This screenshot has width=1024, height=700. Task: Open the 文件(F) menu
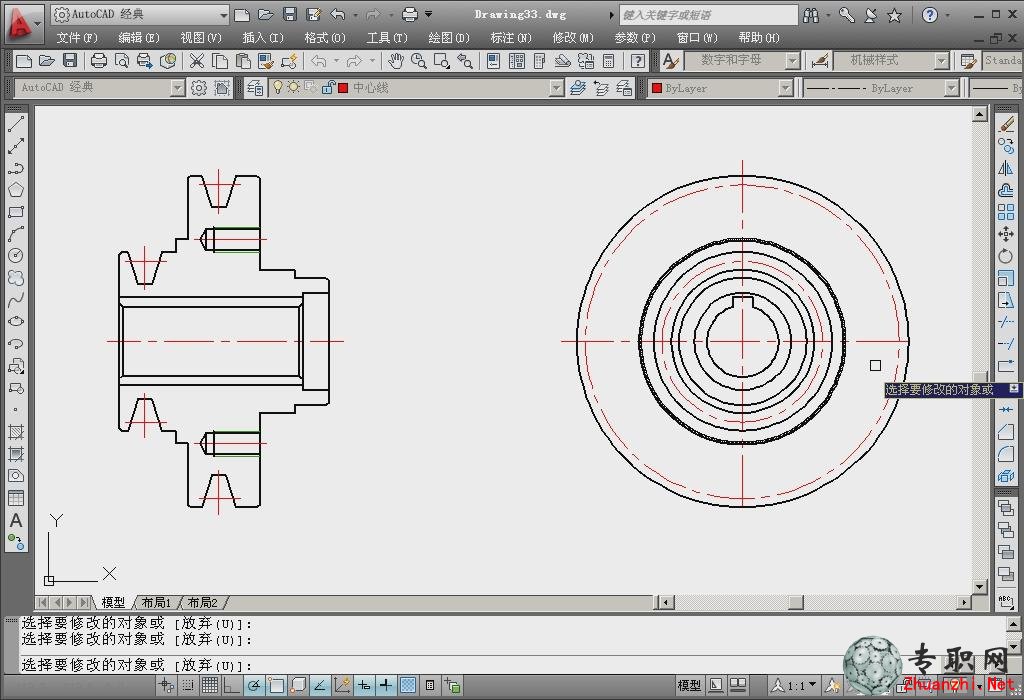click(77, 38)
